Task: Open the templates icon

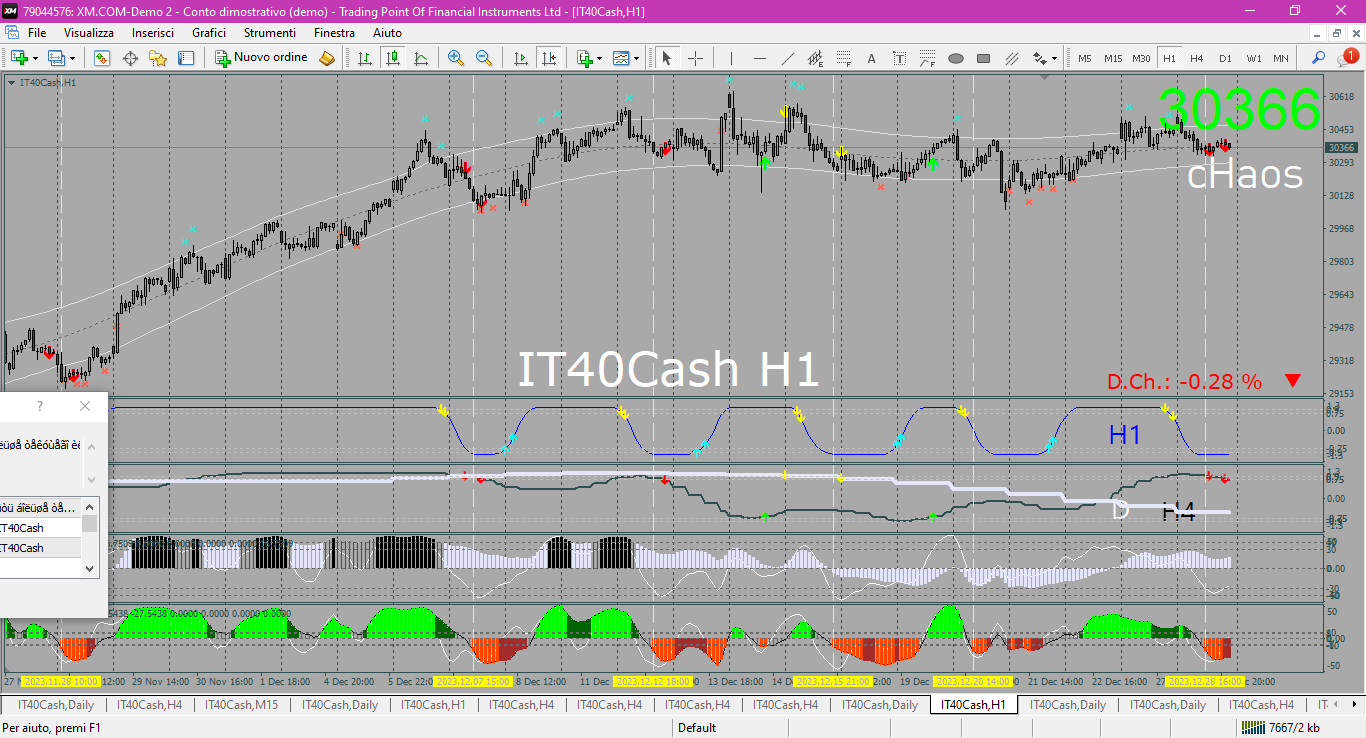Action: coord(621,58)
